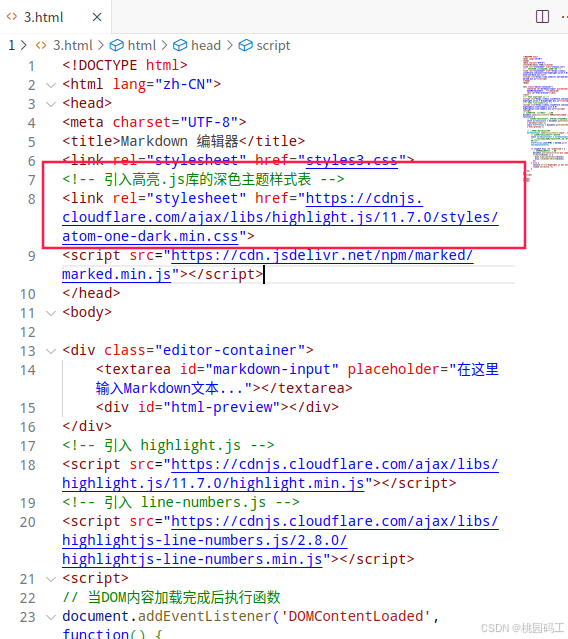Select the 3.html tab label
Viewport: 568px width, 639px height.
click(x=44, y=17)
